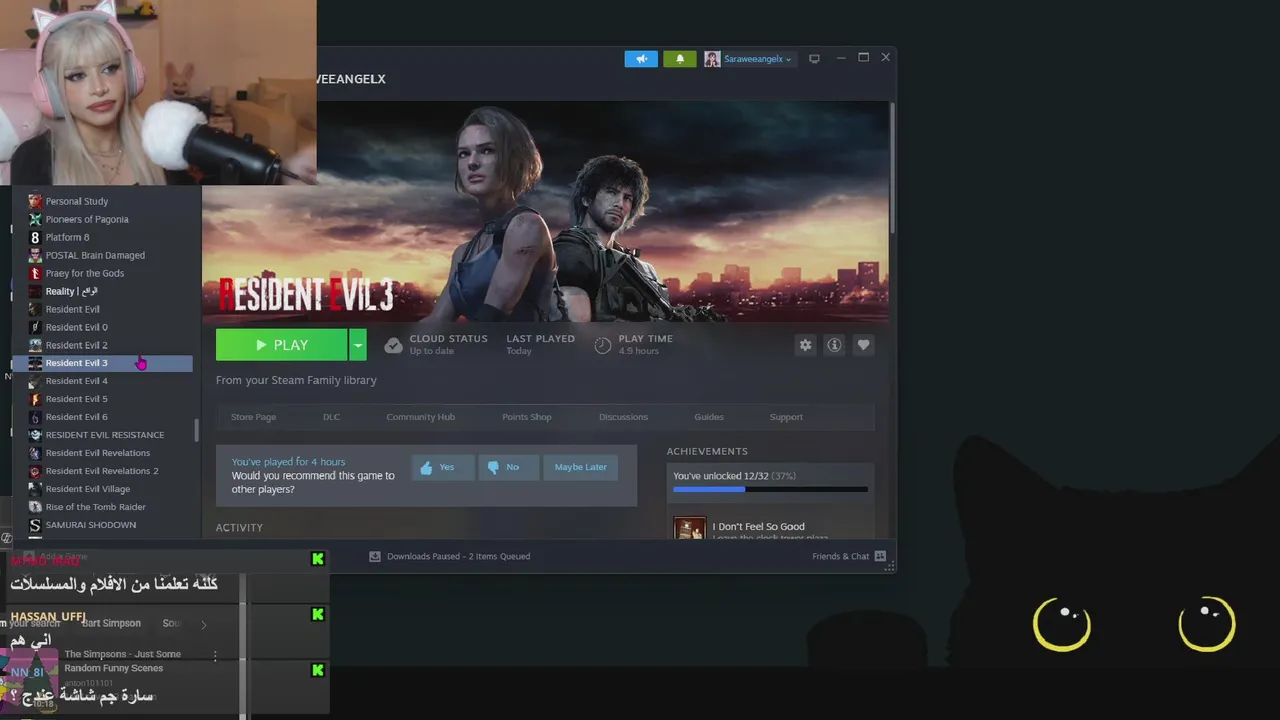The image size is (1280, 720).
Task: Open the game info icon
Action: pos(834,345)
